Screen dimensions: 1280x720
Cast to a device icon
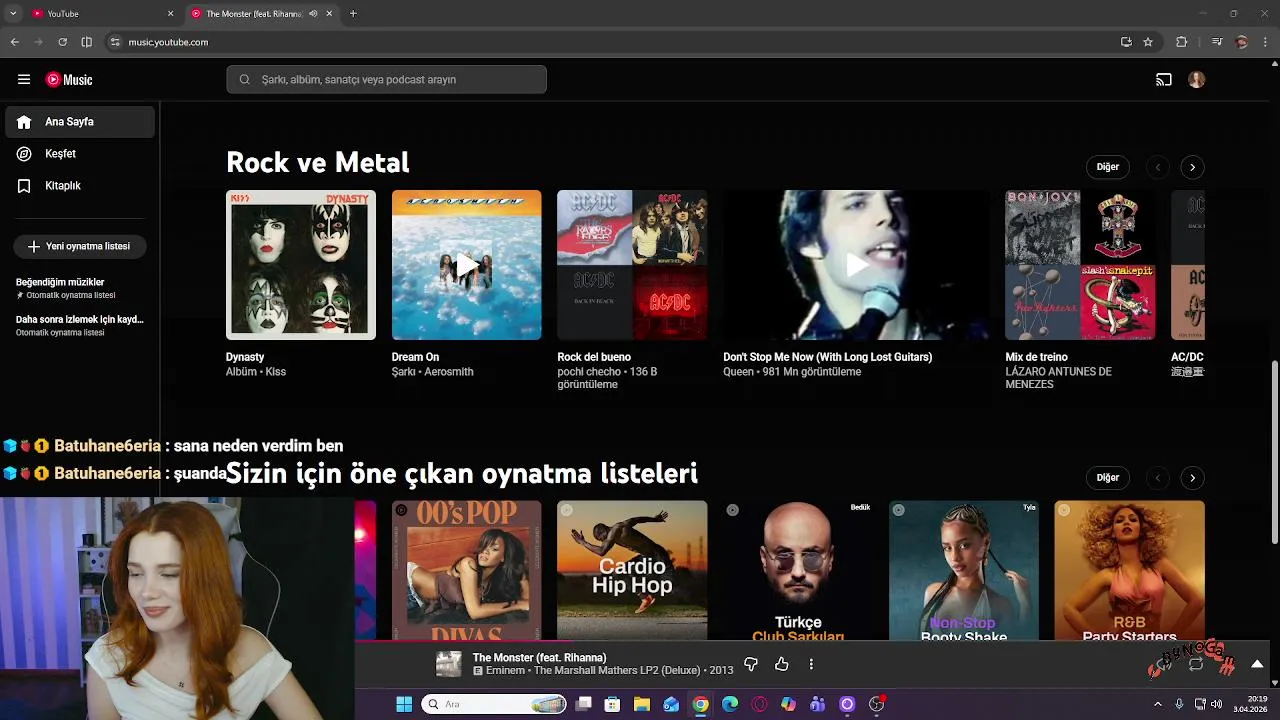coord(1164,80)
